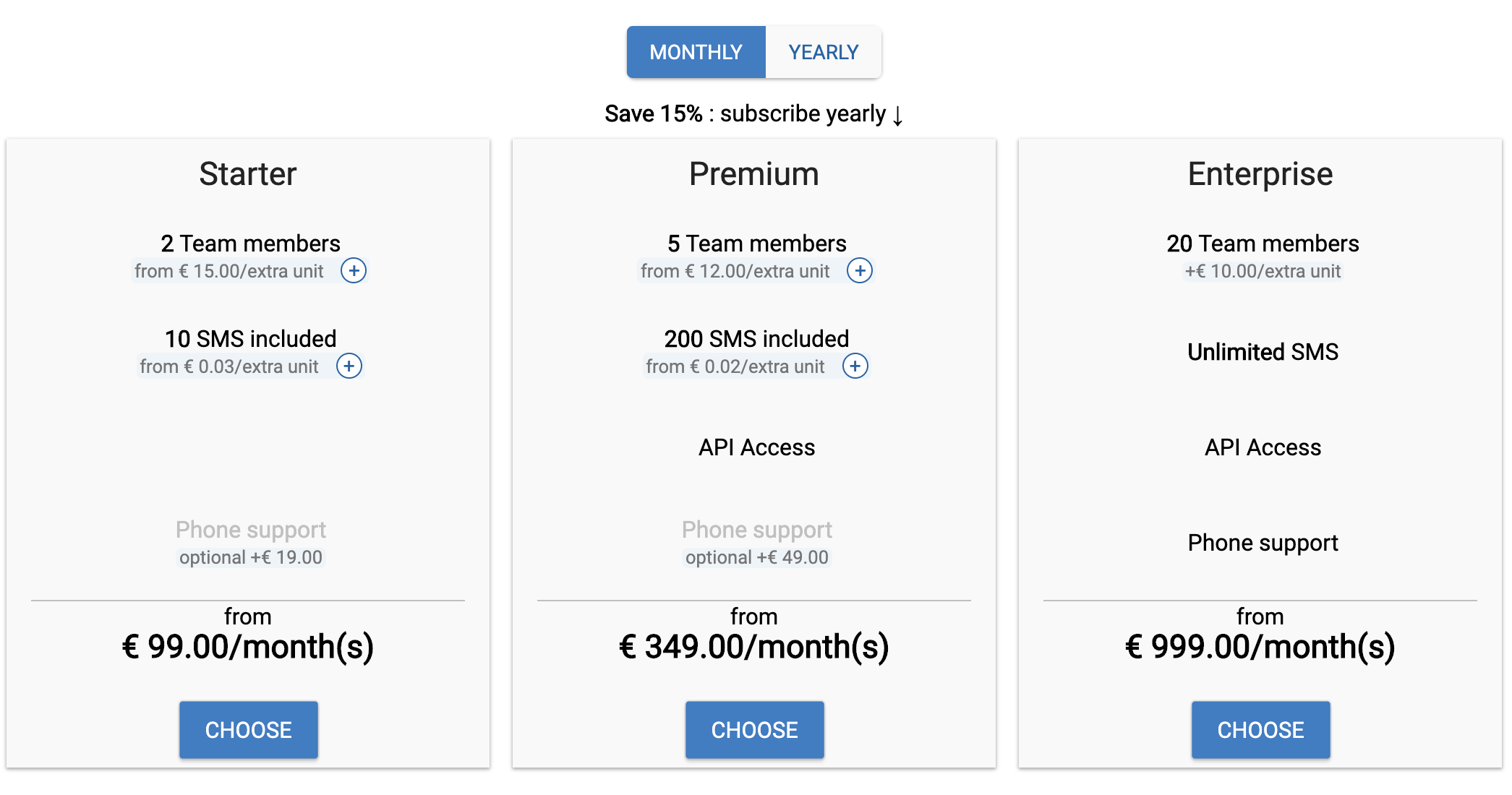Add extra SMS units on Premium plan
Viewport: 1512px width, 795px height.
click(855, 366)
